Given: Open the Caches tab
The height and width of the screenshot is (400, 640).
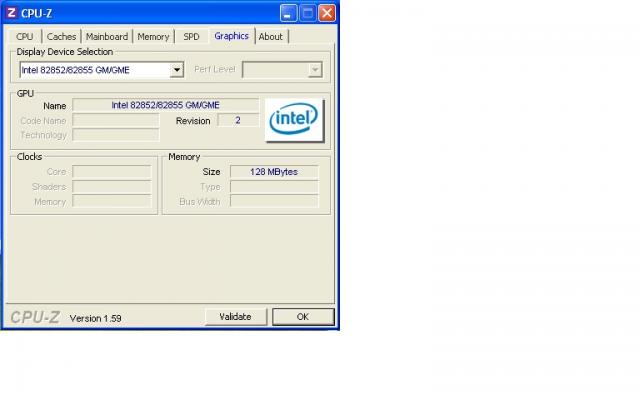Looking at the screenshot, I should point(61,37).
